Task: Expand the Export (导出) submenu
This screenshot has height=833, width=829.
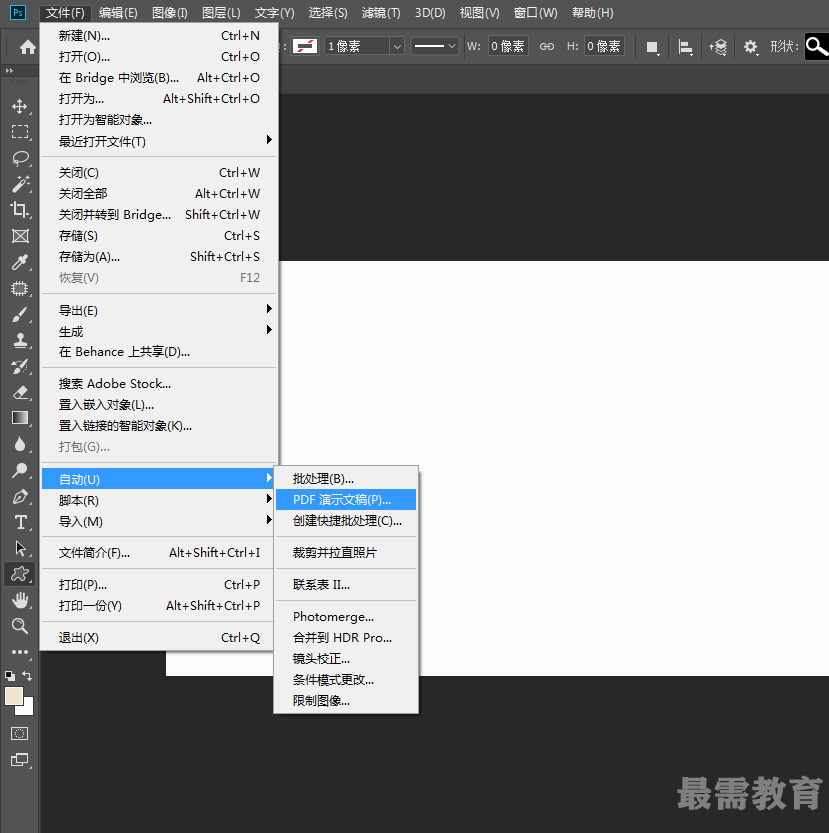Action: click(159, 310)
